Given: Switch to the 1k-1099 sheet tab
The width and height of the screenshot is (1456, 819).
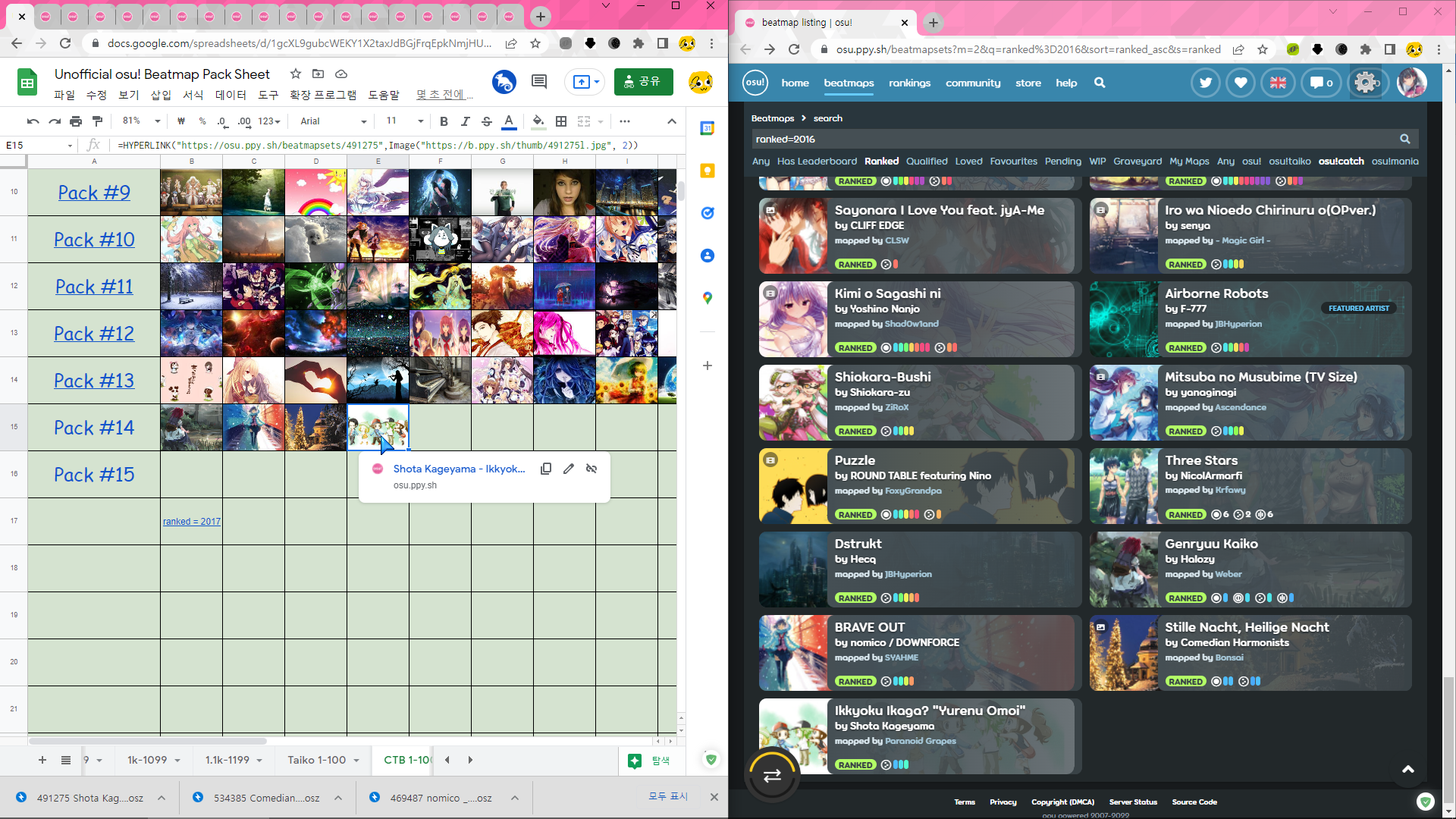Looking at the screenshot, I should pos(147,760).
